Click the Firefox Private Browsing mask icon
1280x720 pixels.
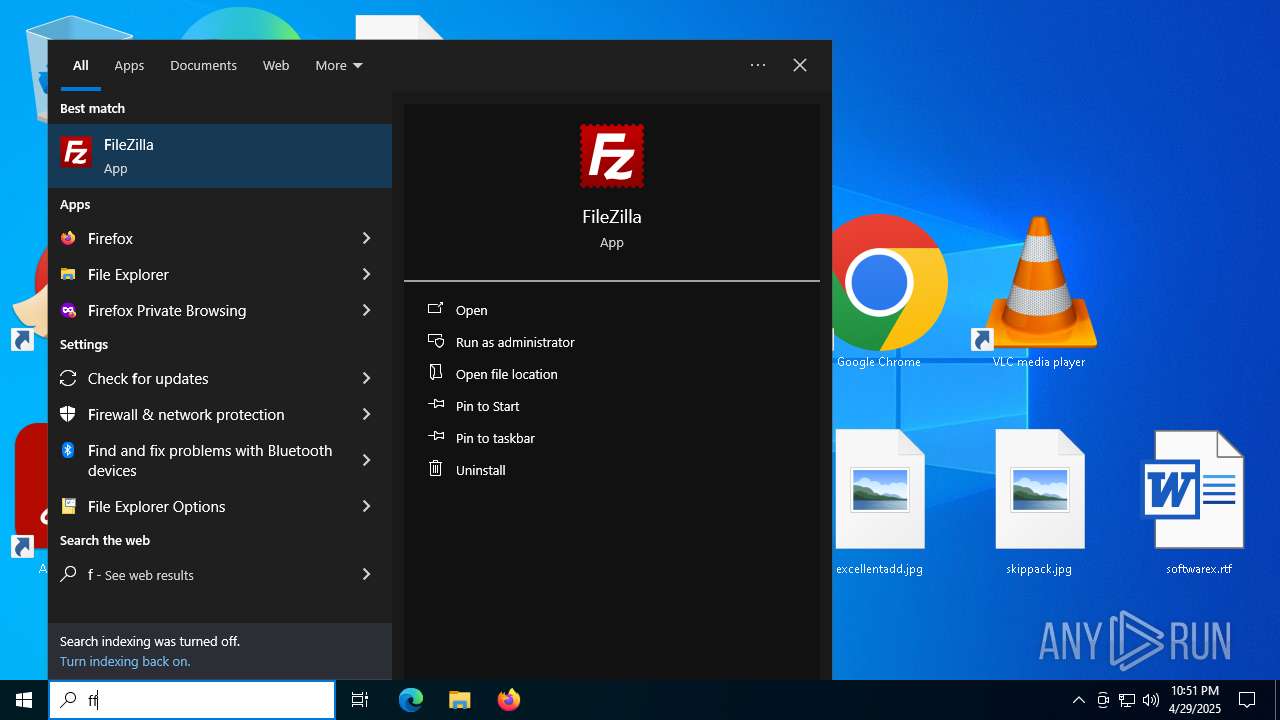pos(68,310)
